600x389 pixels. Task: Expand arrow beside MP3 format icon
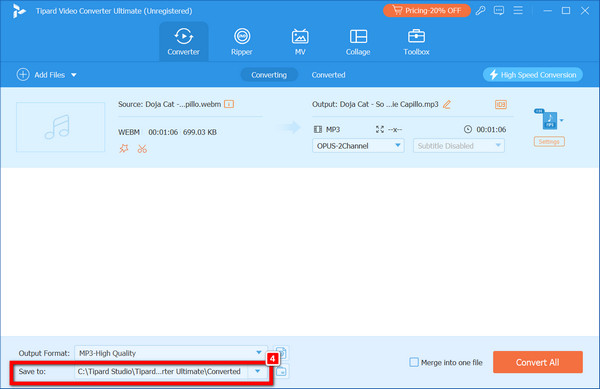click(562, 120)
